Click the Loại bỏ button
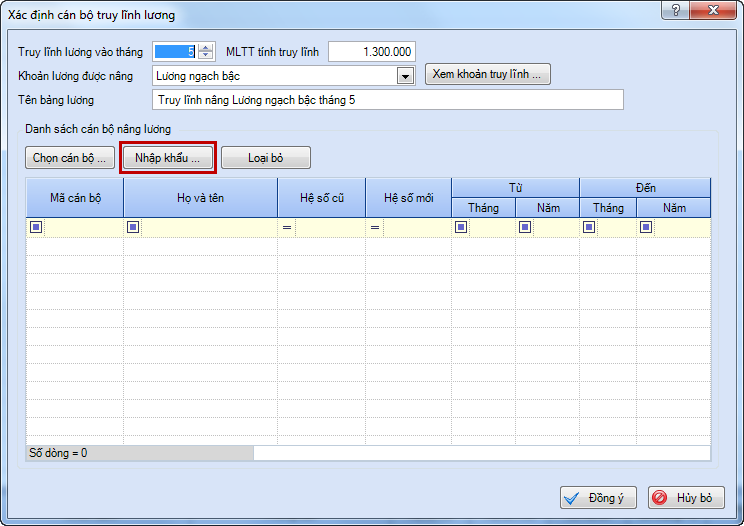 coord(266,157)
